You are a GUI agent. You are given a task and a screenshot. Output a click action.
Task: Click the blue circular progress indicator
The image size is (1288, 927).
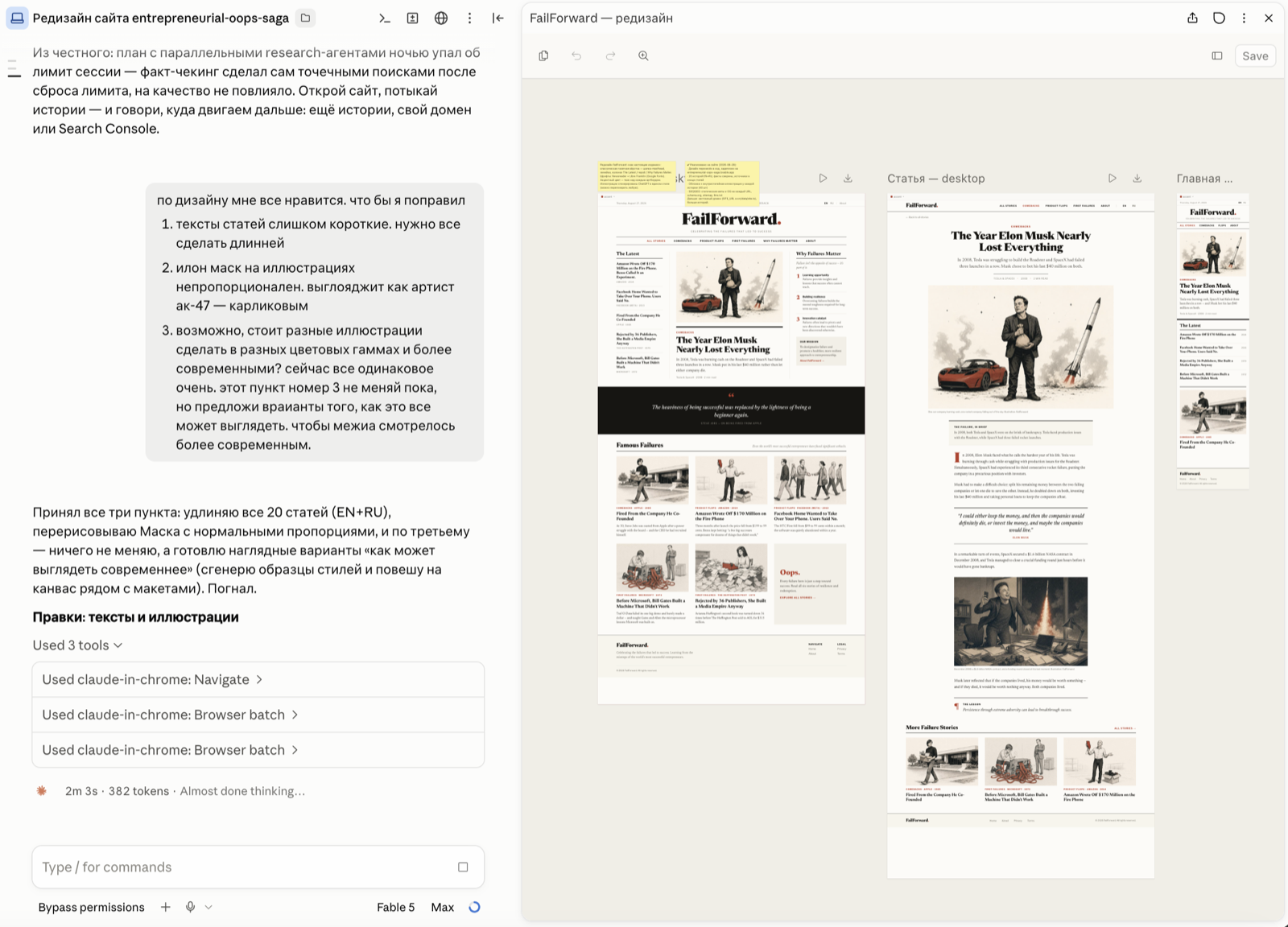tap(475, 907)
